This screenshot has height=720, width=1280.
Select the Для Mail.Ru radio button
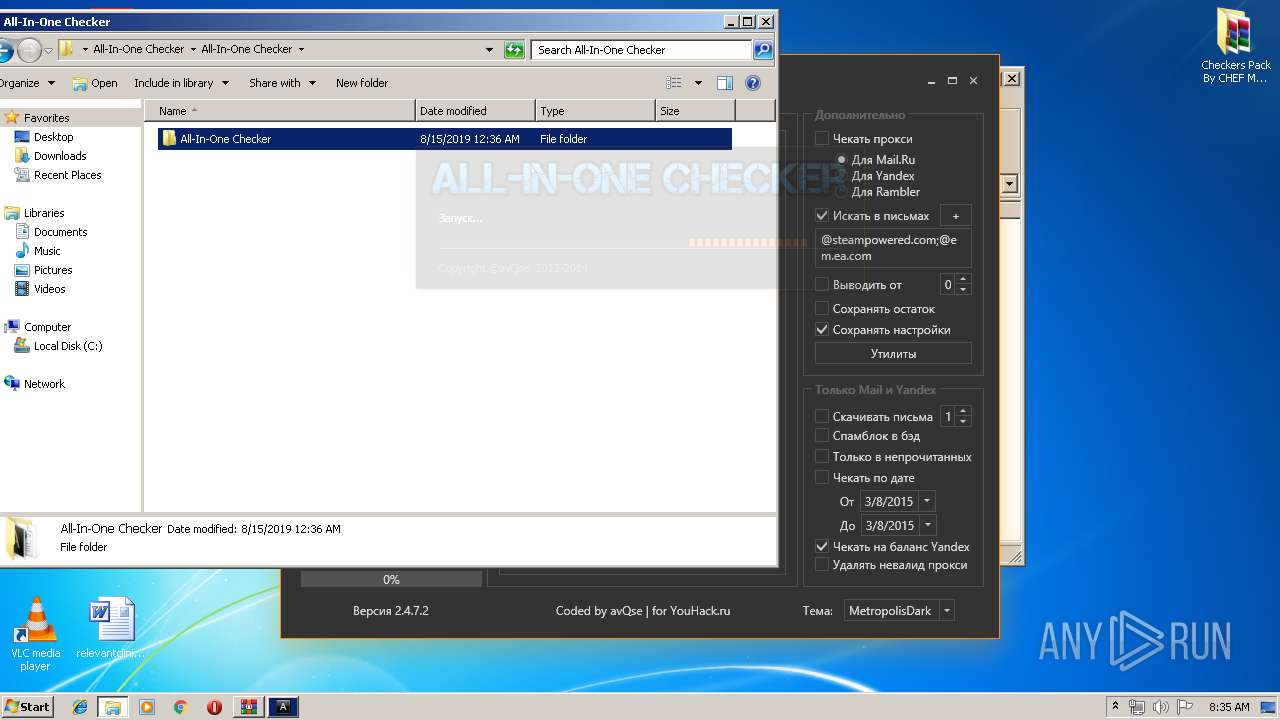point(842,159)
